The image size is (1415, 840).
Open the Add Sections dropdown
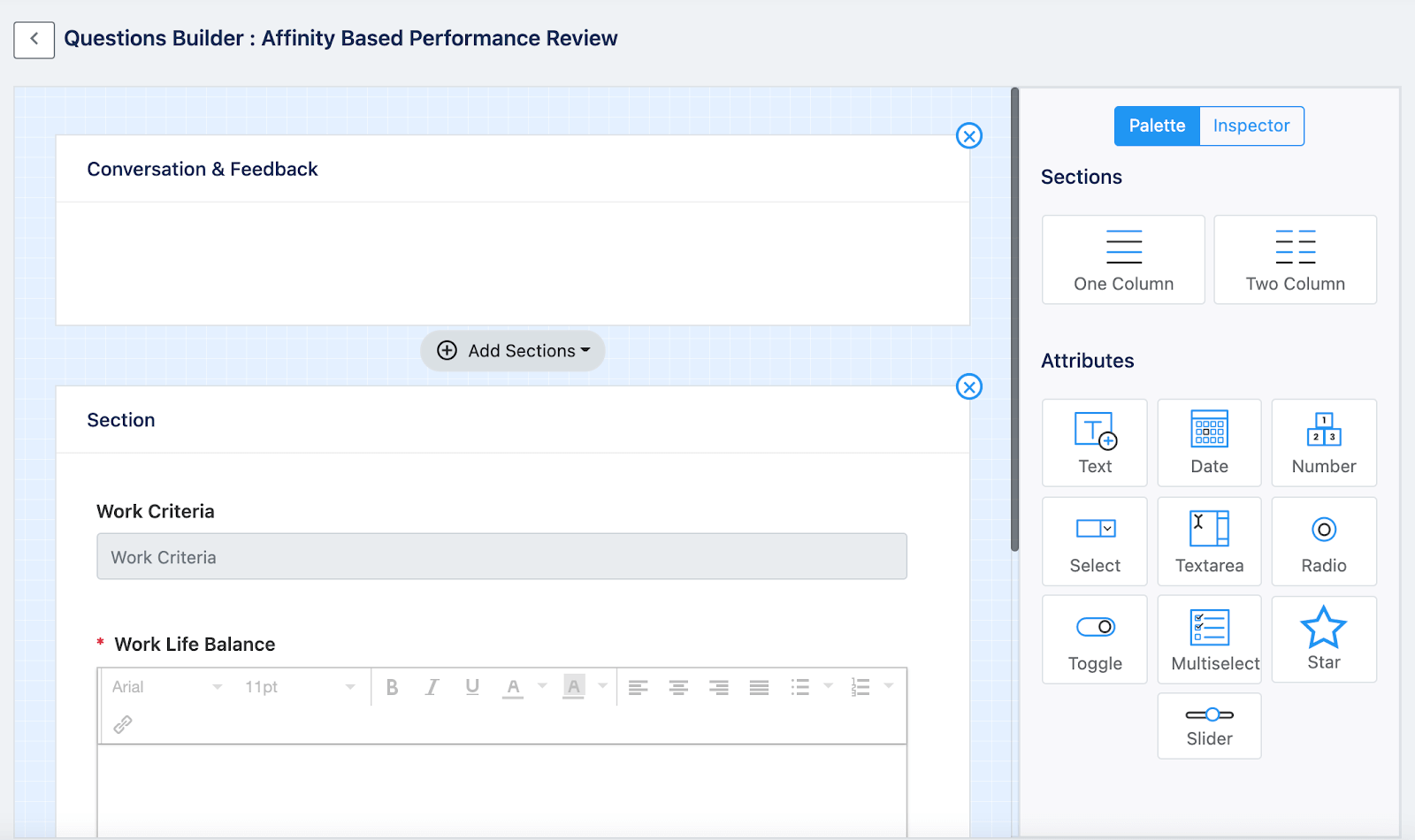[x=512, y=350]
